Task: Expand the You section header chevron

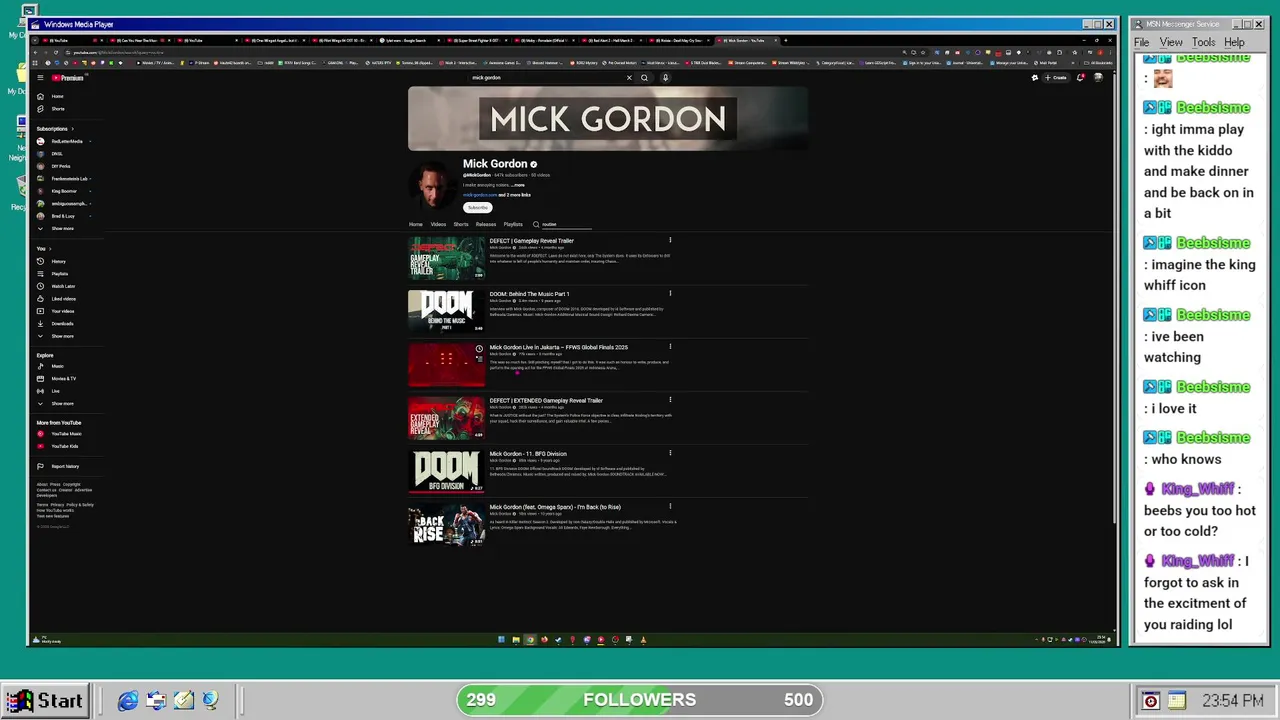Action: [x=49, y=249]
